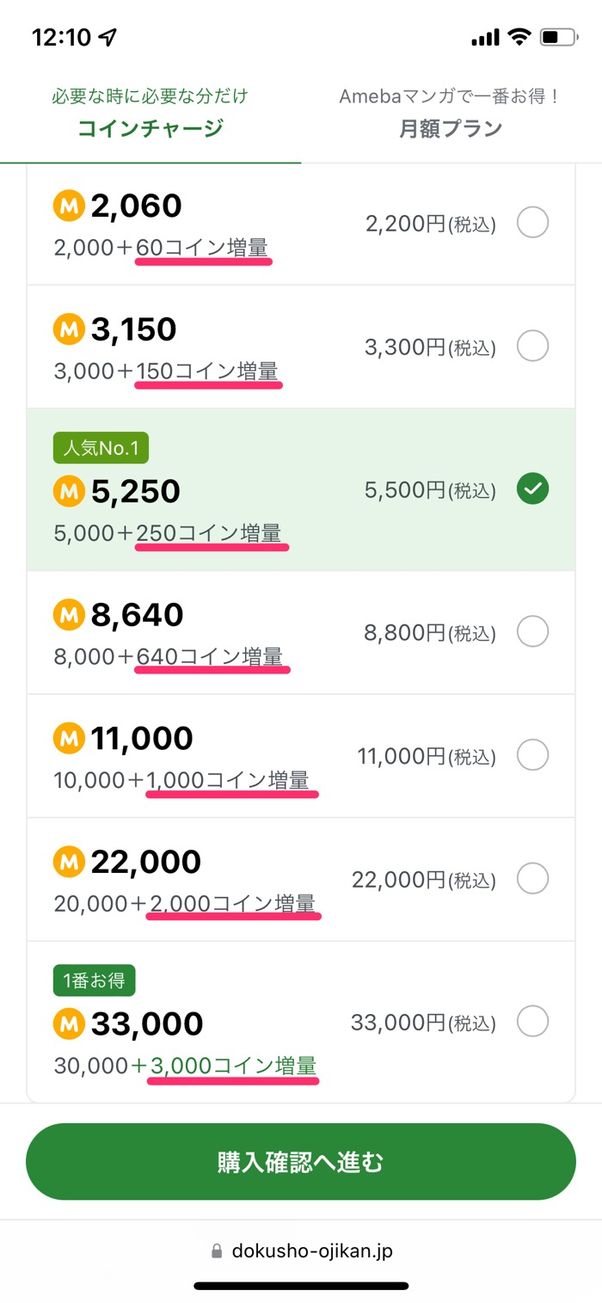Click the coin icon in the 人気No.1 plan

pos(67,491)
